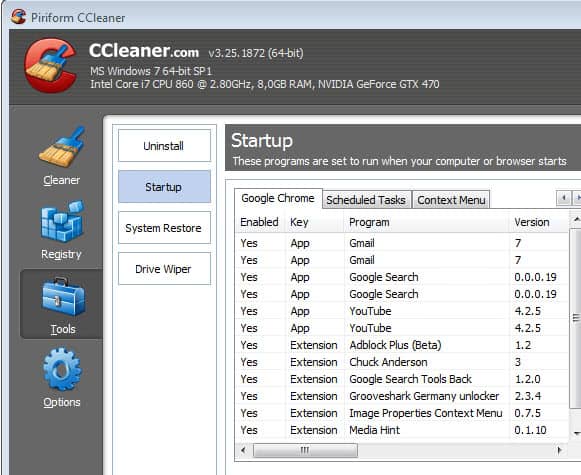Viewport: 581px width, 475px height.
Task: Click the vertical scrollbar thumb
Action: click(x=576, y=318)
